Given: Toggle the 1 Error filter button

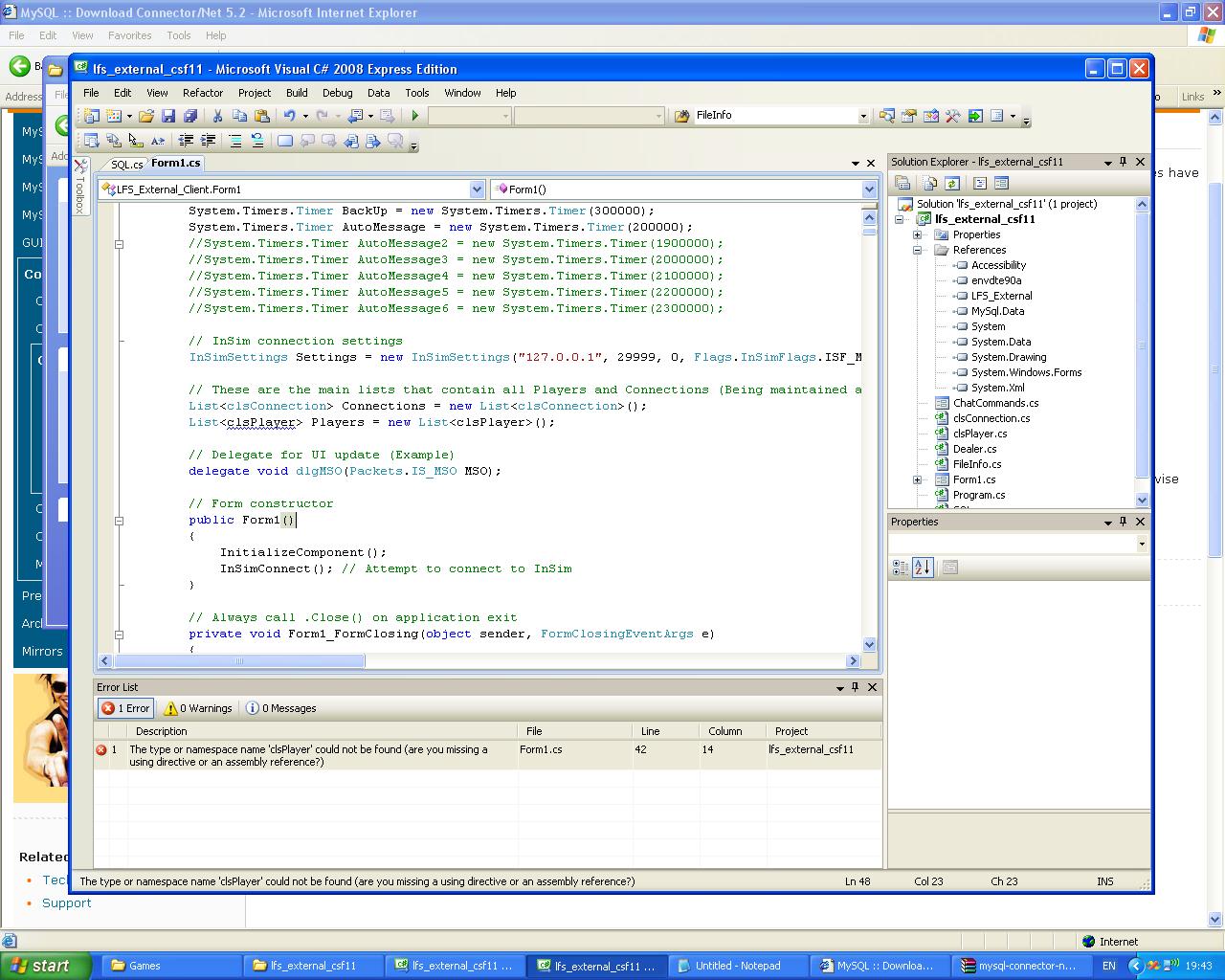Looking at the screenshot, I should coord(126,708).
